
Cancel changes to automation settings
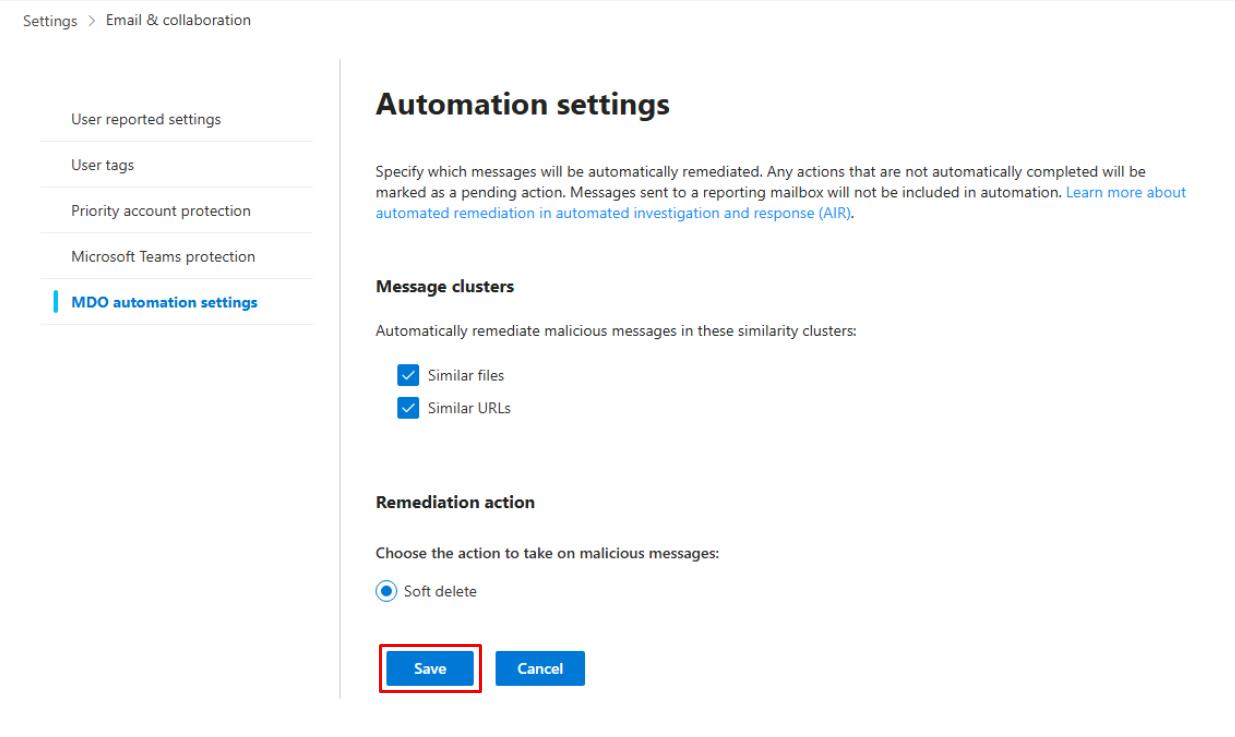pyautogui.click(x=540, y=668)
